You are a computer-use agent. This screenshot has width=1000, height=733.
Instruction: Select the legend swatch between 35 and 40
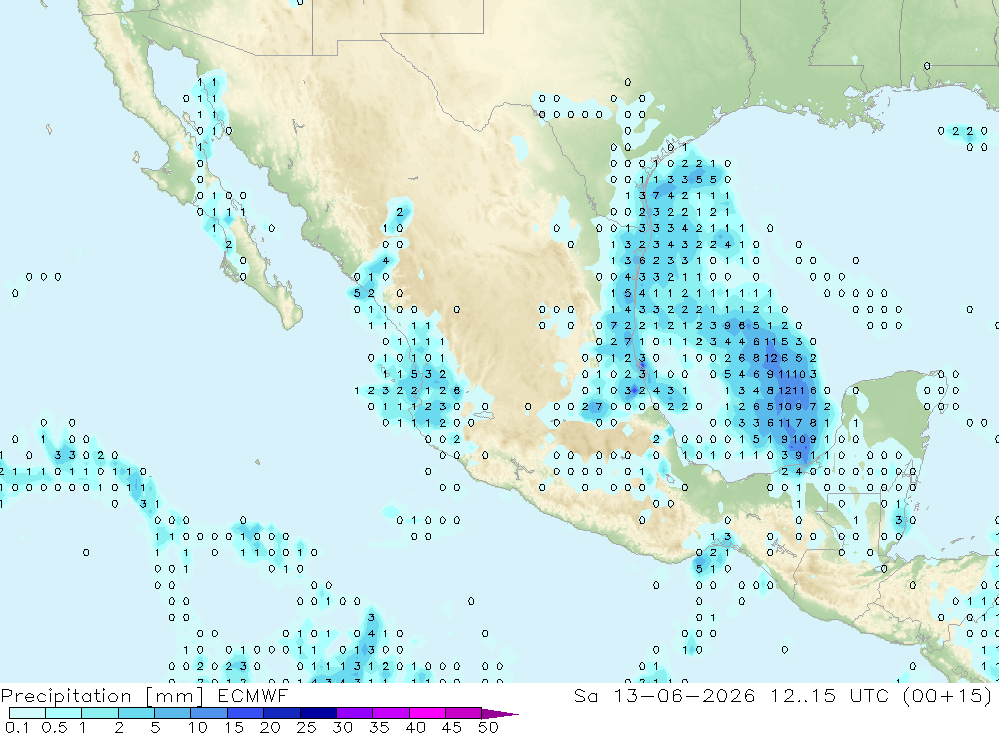391,713
